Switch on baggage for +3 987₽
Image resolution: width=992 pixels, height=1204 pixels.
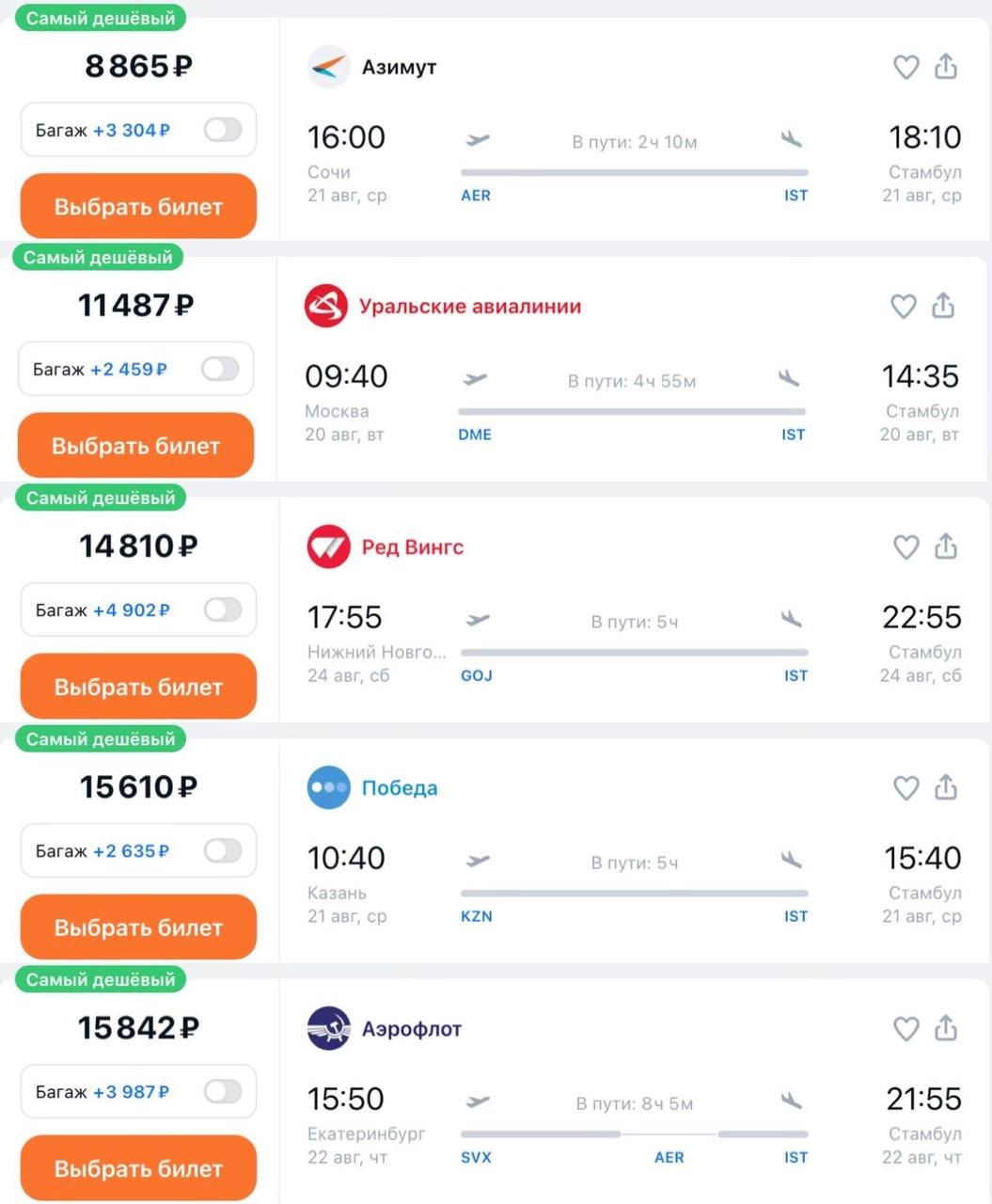pos(223,1091)
